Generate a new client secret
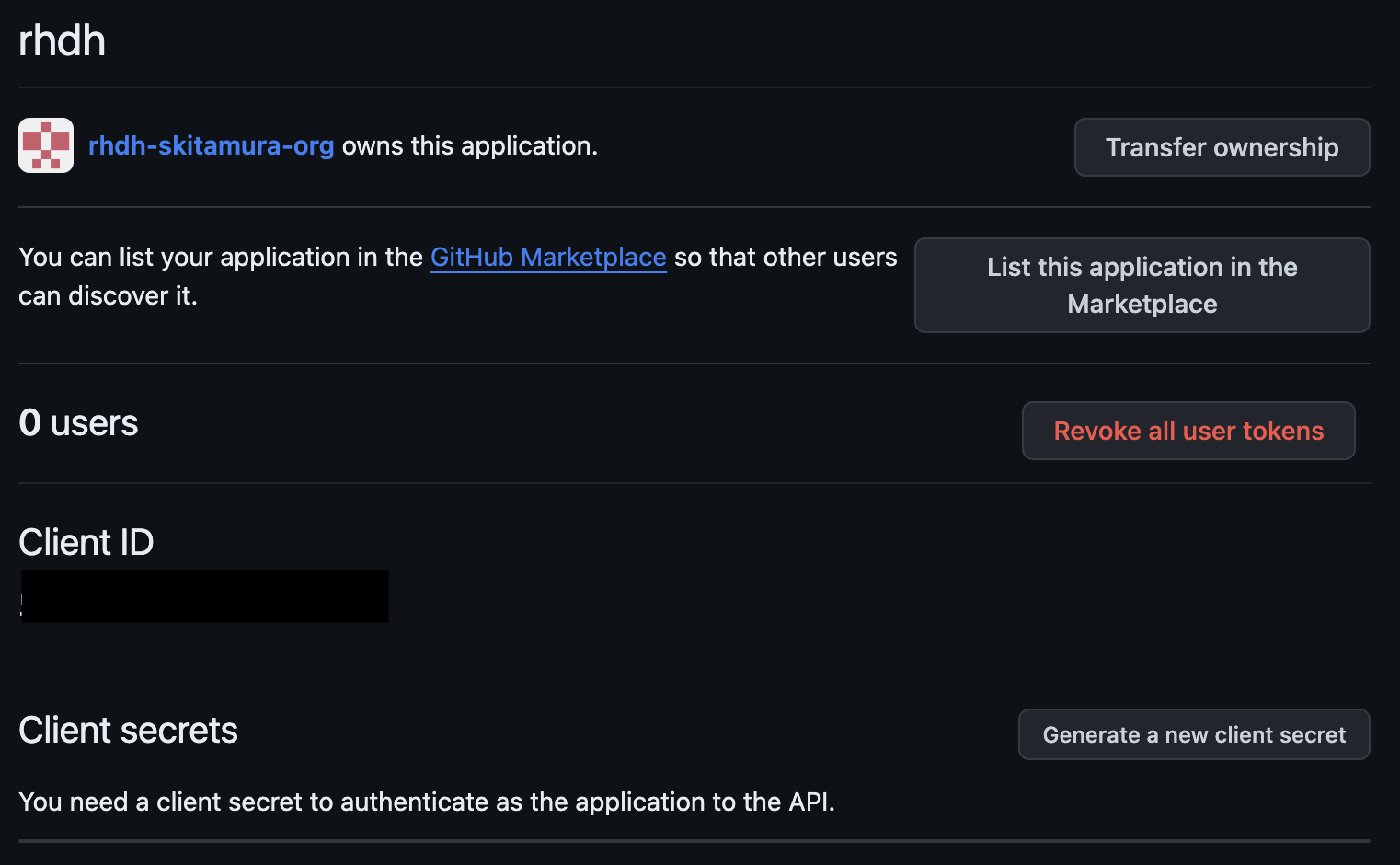Viewport: 1400px width, 865px height. pyautogui.click(x=1194, y=734)
